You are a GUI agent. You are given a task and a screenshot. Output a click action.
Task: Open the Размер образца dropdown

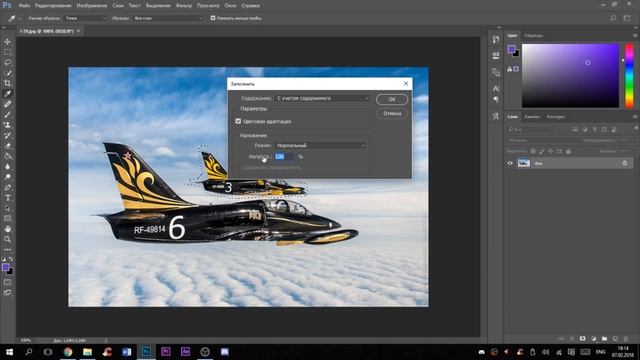click(x=86, y=18)
